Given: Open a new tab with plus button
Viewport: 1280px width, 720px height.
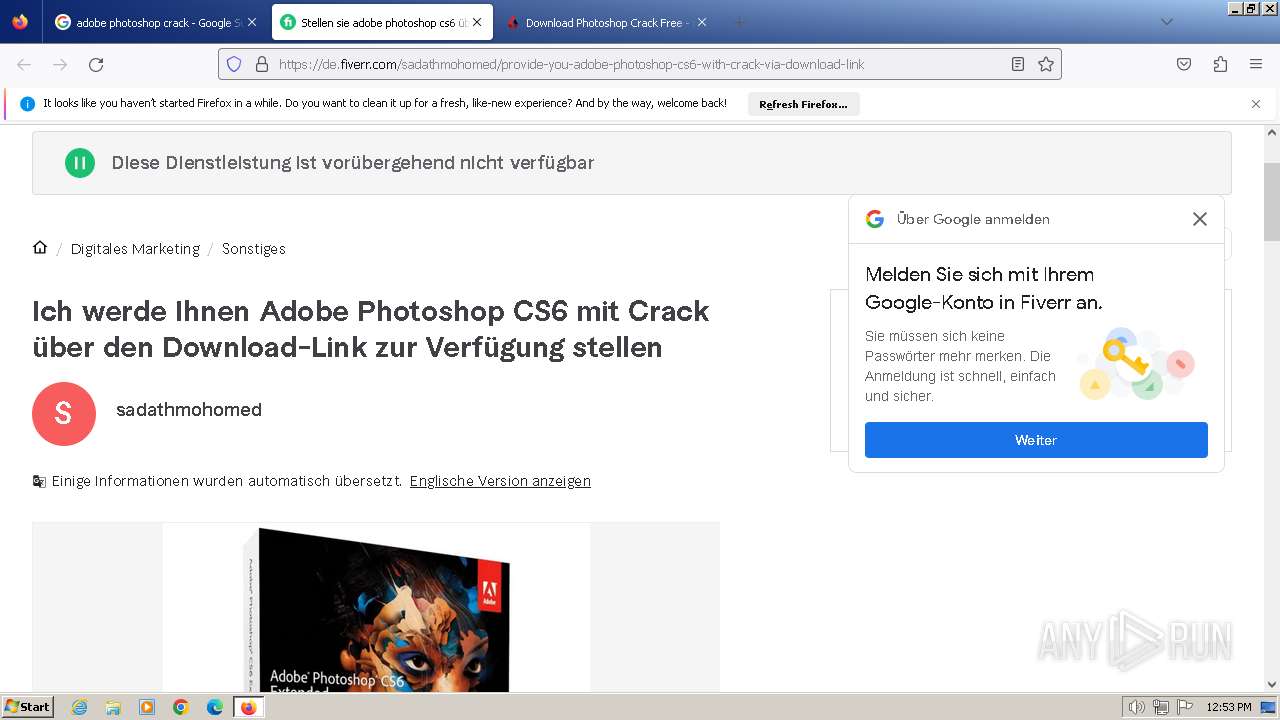Looking at the screenshot, I should (740, 22).
